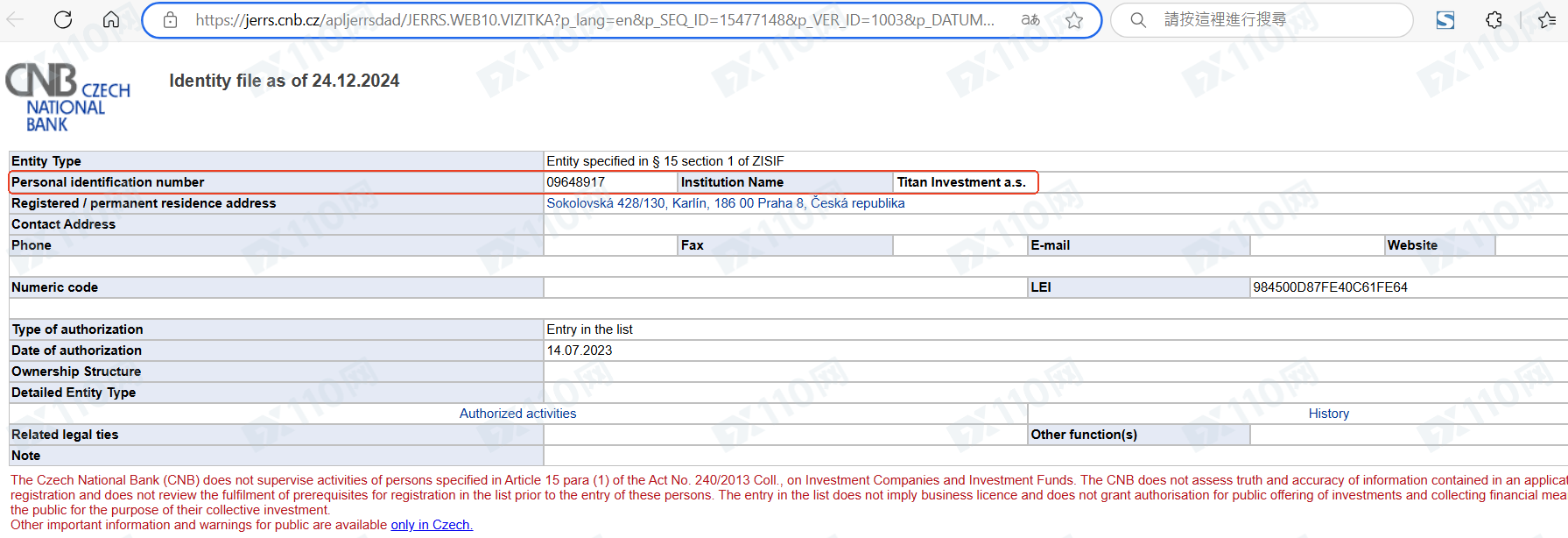Focus the address bar URL field
The width and height of the screenshot is (1568, 538).
coord(594,20)
